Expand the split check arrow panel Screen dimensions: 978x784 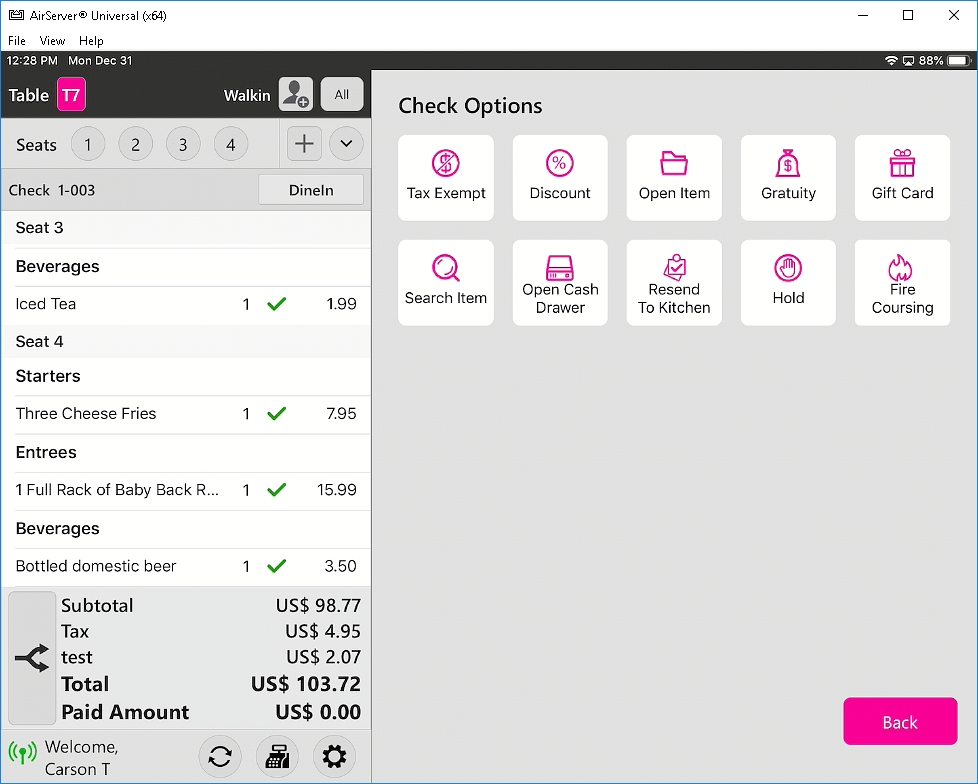[32, 658]
